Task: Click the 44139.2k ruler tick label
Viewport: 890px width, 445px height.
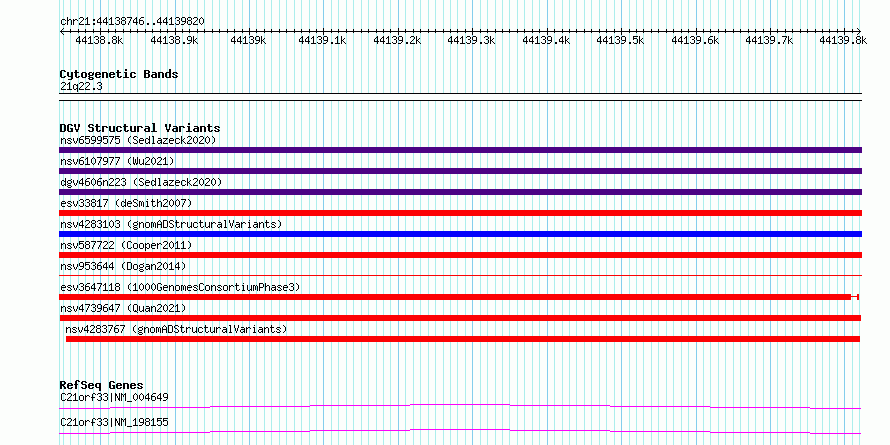Action: click(x=397, y=40)
